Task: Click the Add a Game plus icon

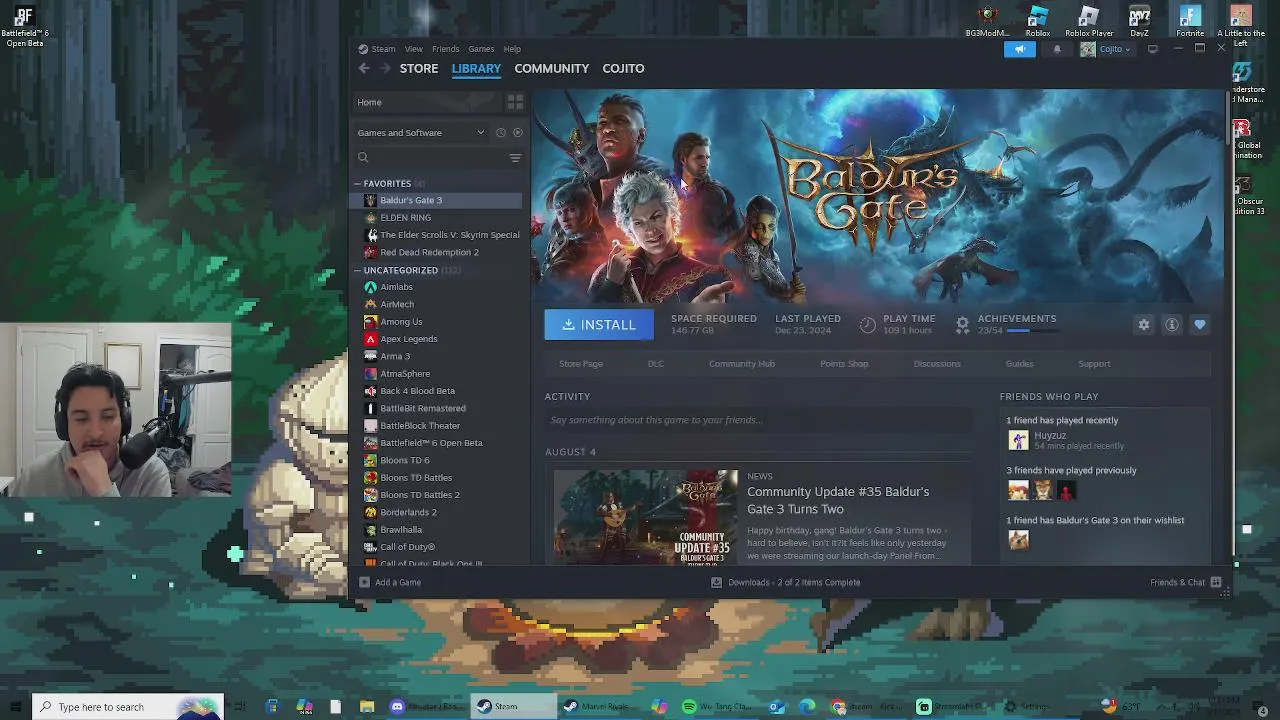Action: [364, 582]
